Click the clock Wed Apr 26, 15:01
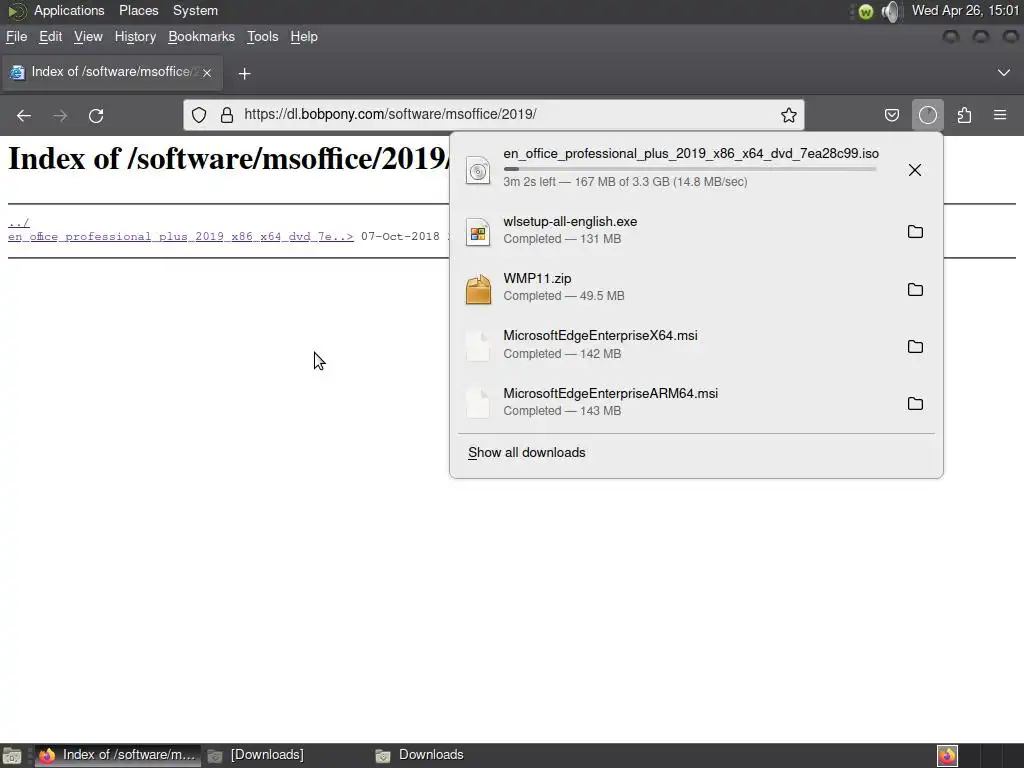This screenshot has height=768, width=1024. click(x=965, y=10)
